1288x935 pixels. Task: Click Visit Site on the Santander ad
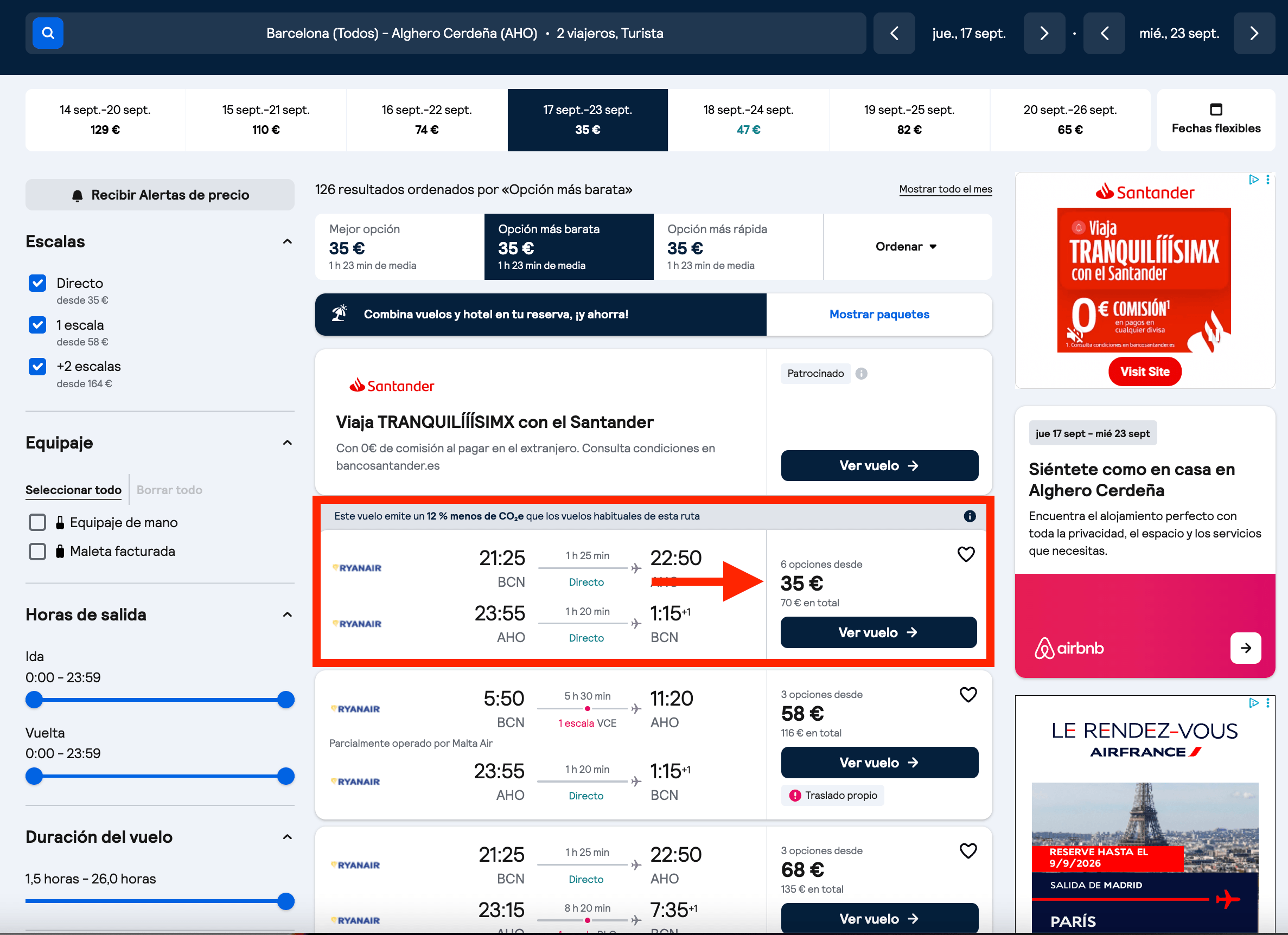pos(1144,372)
